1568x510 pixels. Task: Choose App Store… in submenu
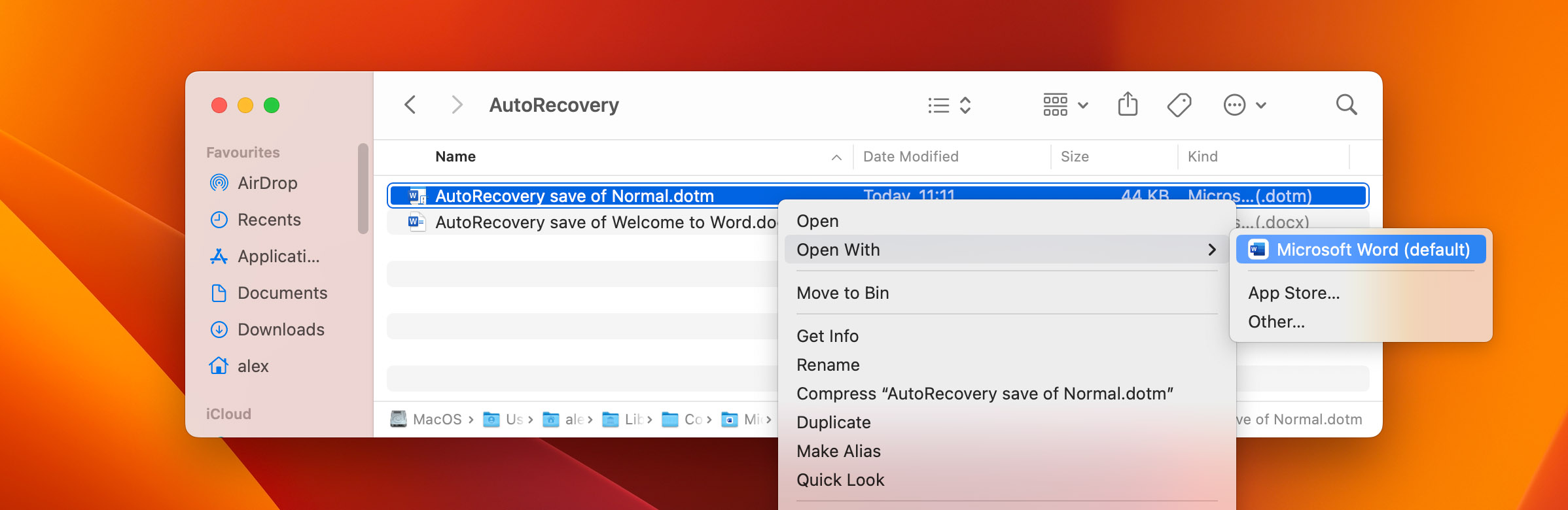point(1361,293)
